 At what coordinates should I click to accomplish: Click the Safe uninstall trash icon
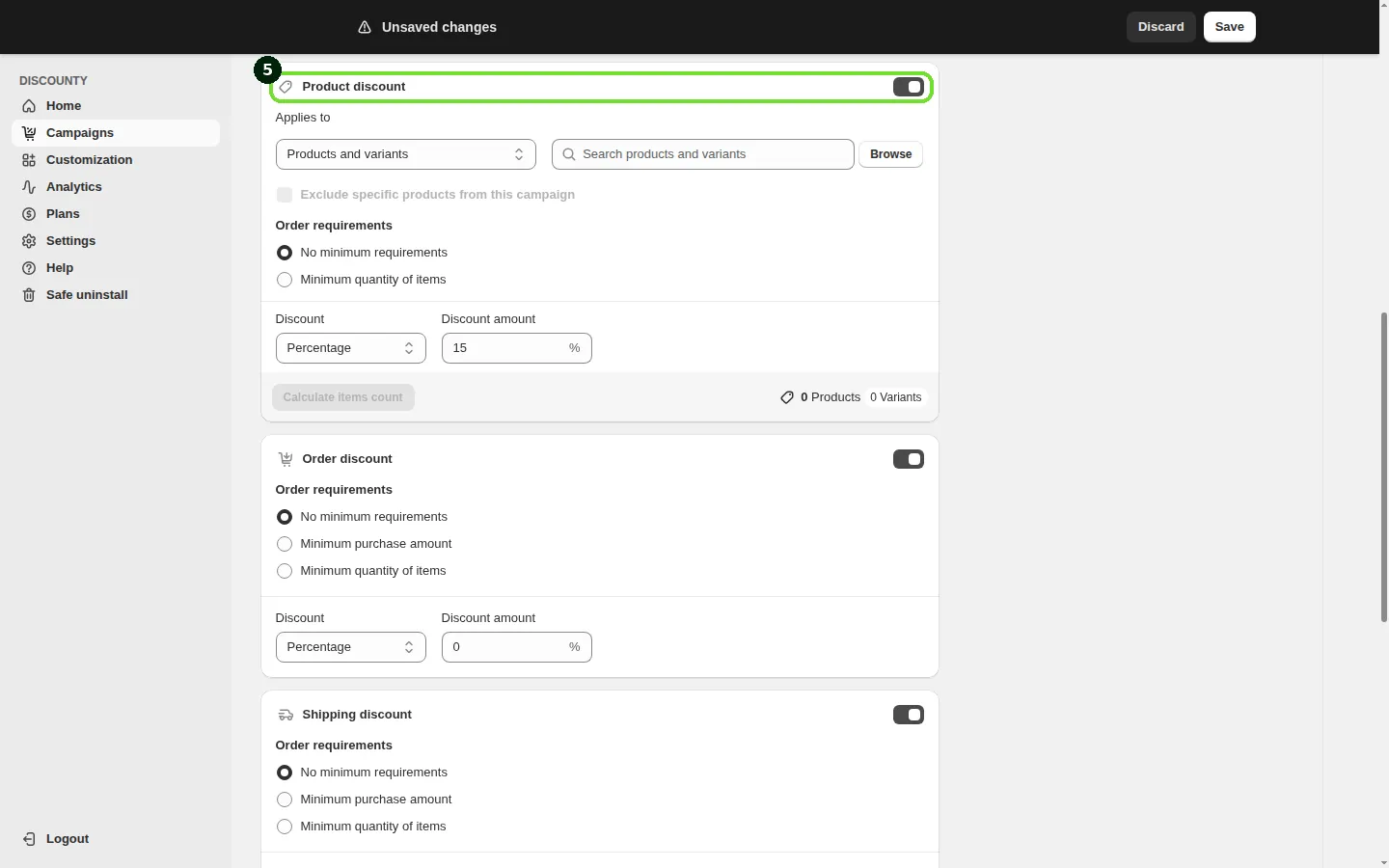(29, 295)
